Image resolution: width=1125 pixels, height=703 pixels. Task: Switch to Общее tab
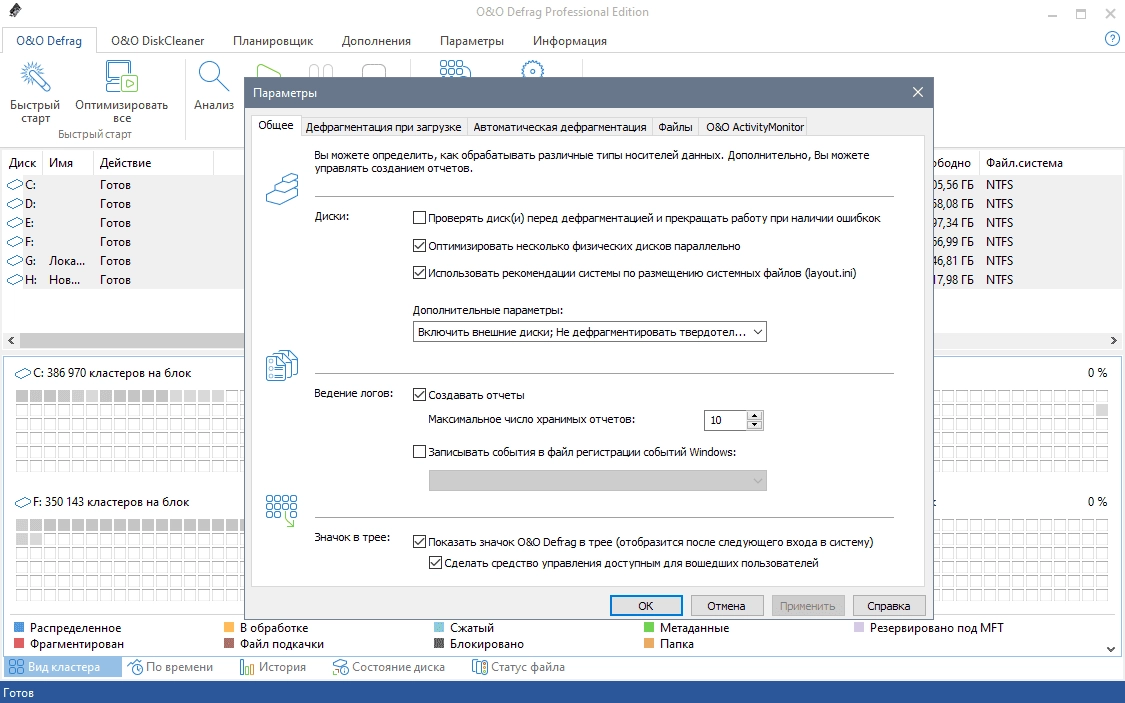(x=276, y=126)
